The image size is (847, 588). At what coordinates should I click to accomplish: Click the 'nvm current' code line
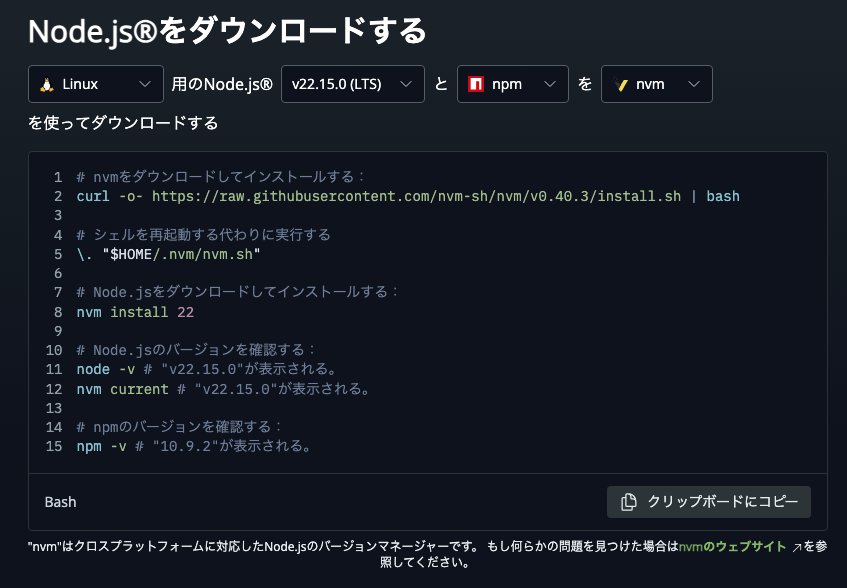(224, 389)
